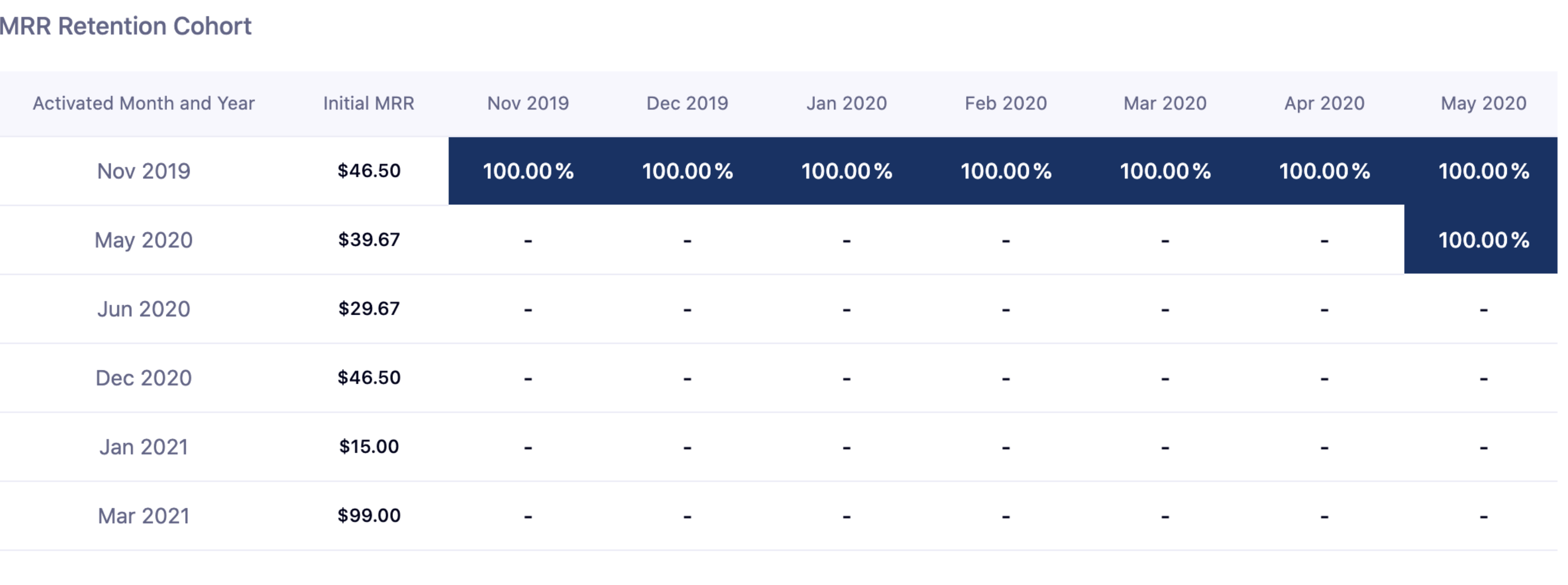Screen dimensions: 1568x585
Task: Select the $99.00 Initial MRR value
Action: click(x=369, y=516)
